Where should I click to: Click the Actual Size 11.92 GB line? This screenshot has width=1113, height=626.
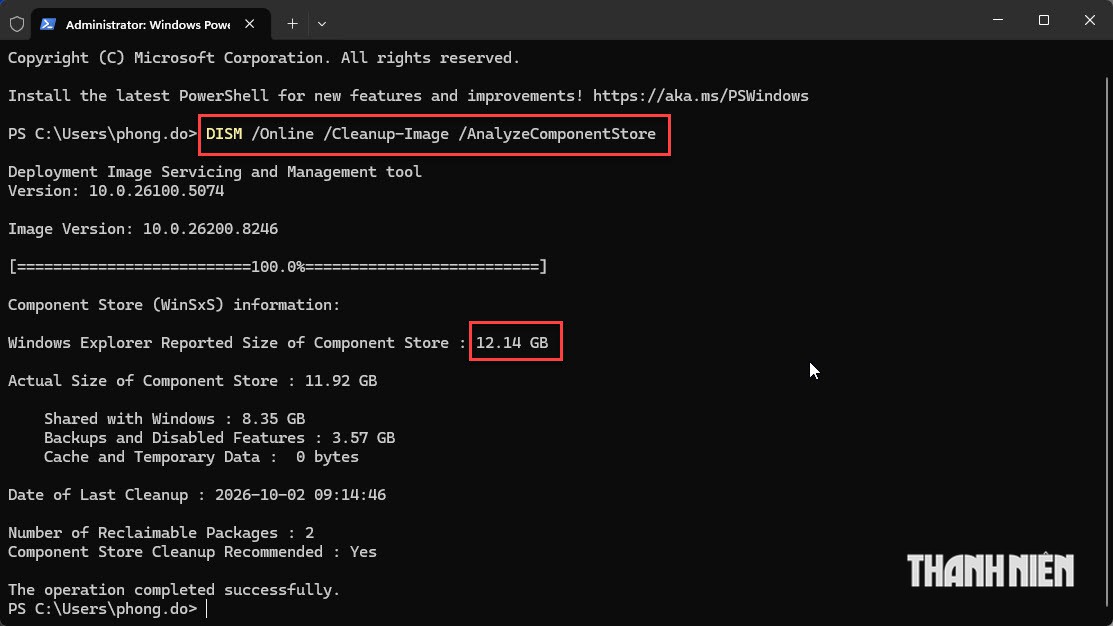point(192,381)
